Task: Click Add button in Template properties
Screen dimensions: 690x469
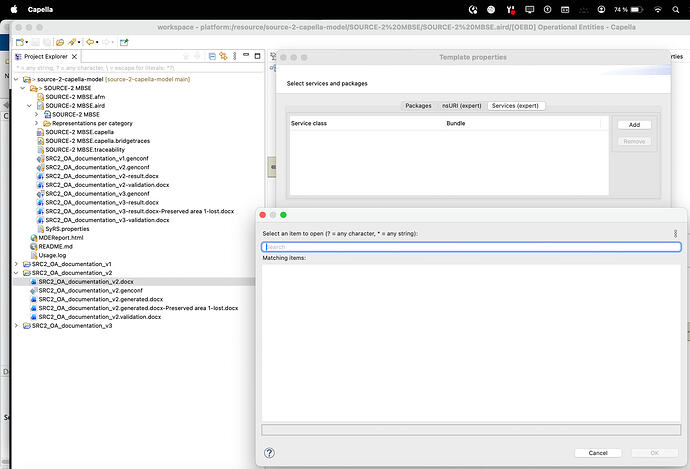Action: point(634,125)
